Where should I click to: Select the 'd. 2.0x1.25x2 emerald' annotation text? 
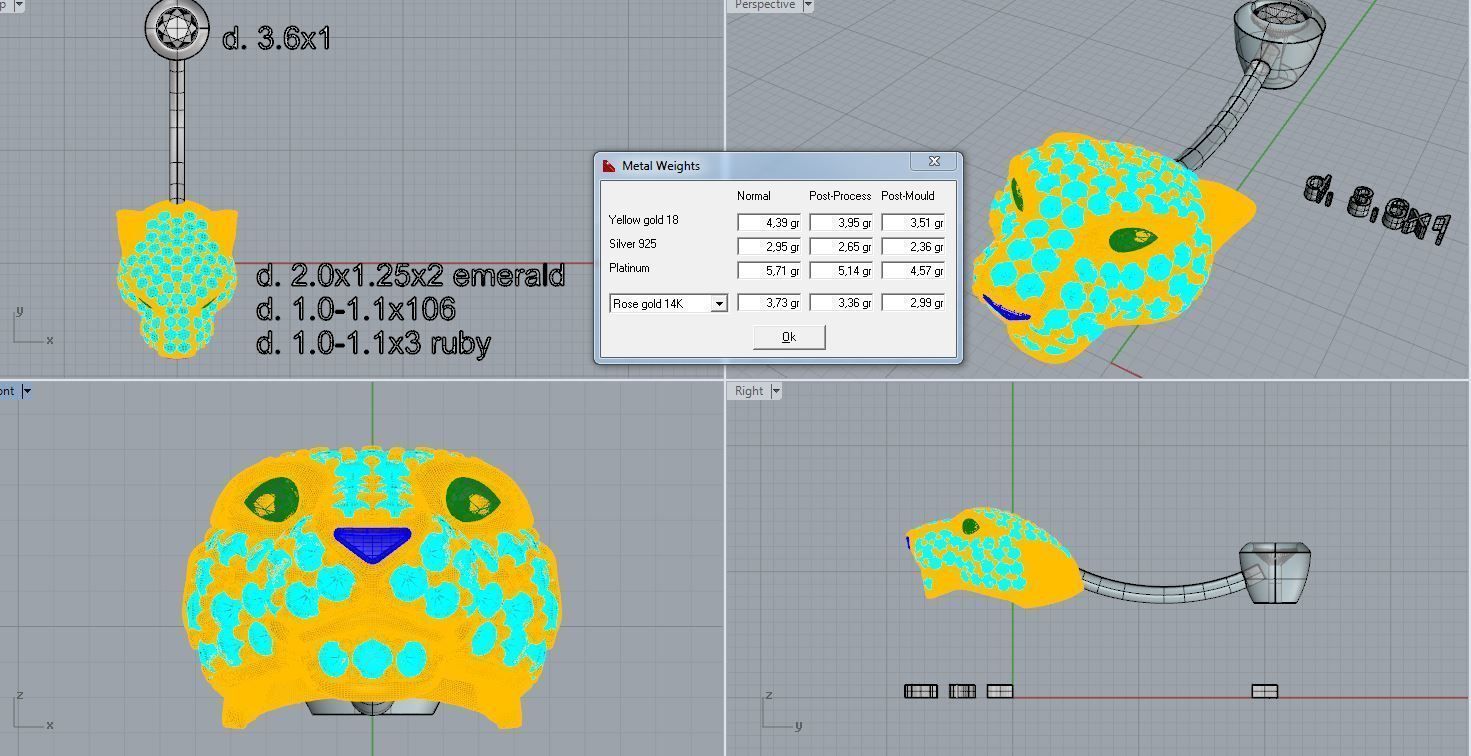click(410, 275)
